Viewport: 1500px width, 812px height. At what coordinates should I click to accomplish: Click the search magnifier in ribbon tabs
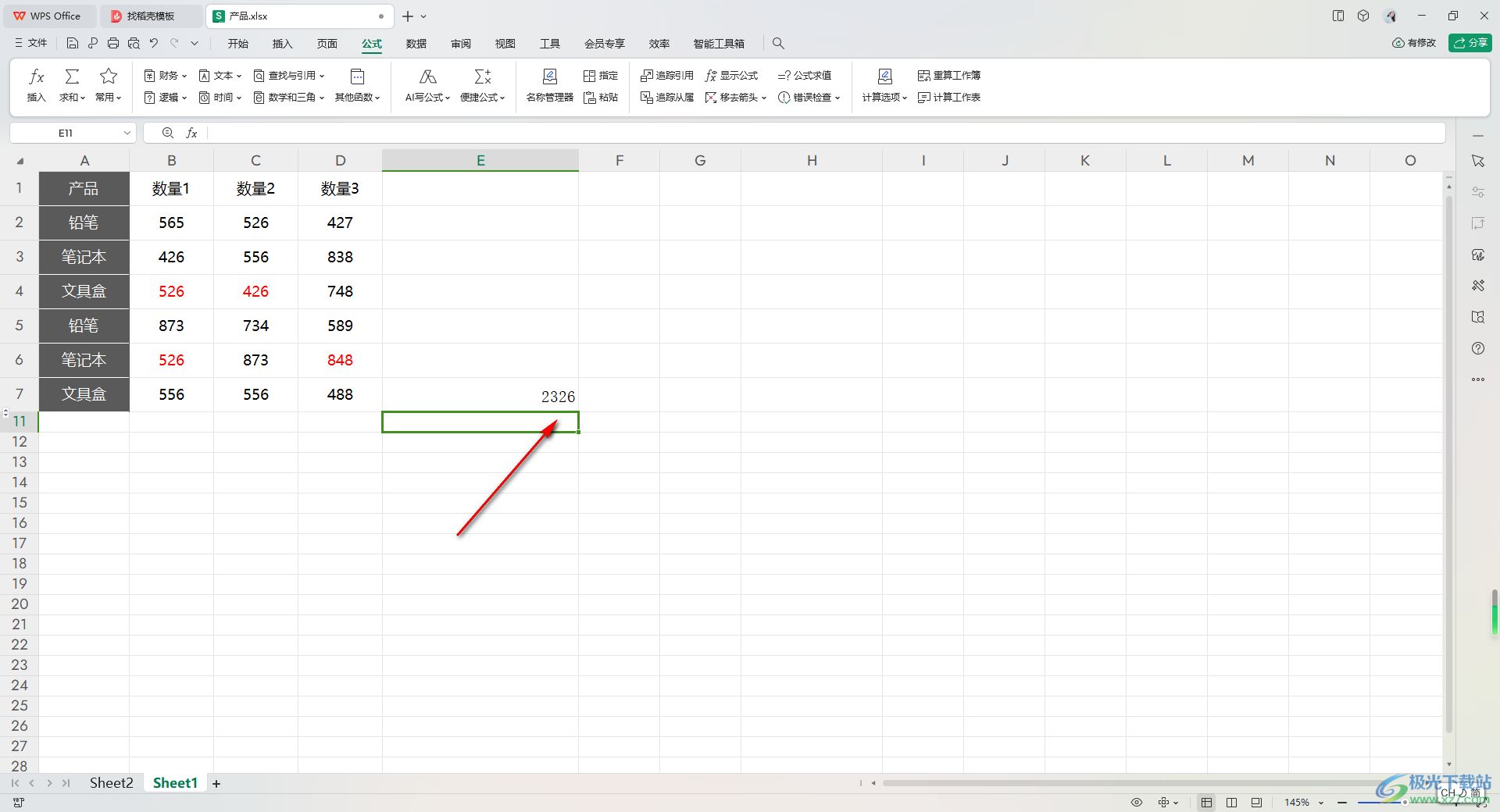click(x=778, y=44)
